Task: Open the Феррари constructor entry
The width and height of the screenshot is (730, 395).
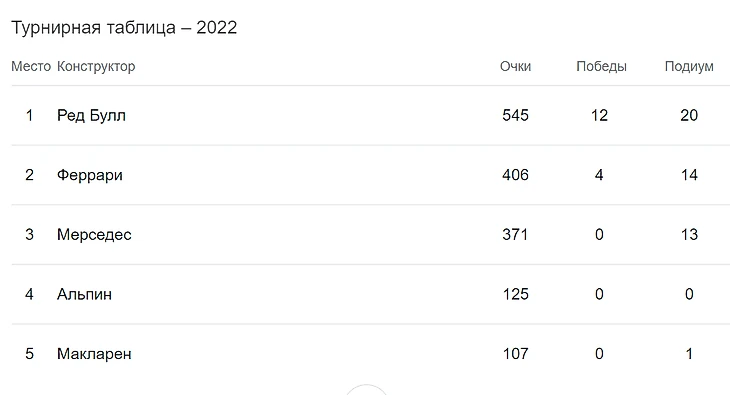Action: pyautogui.click(x=90, y=175)
